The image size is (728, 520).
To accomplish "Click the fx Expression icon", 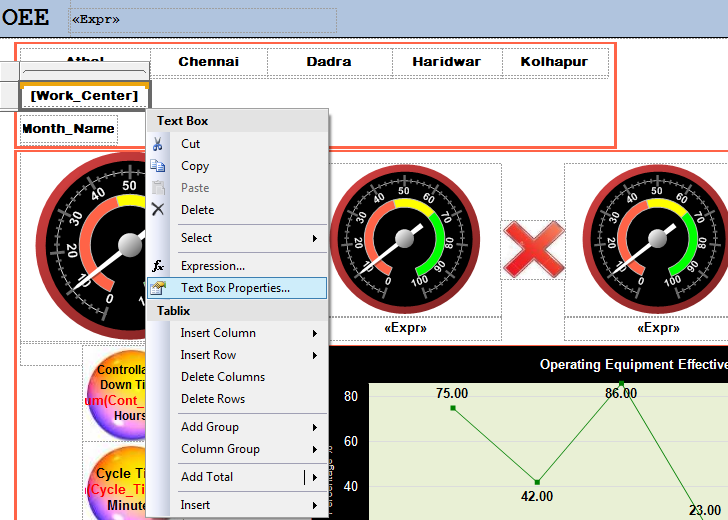I will [157, 266].
